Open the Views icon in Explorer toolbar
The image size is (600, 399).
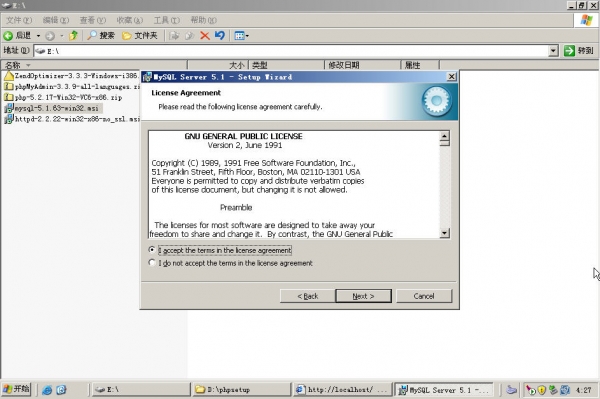click(239, 36)
